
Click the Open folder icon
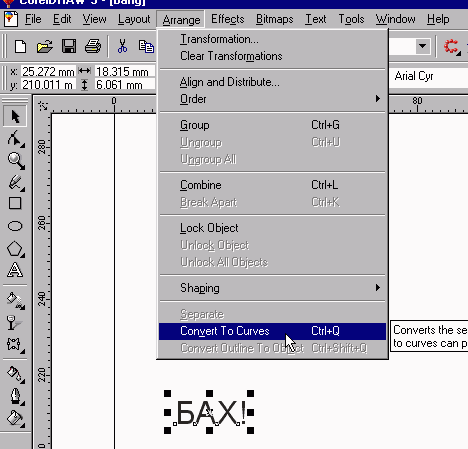[45, 46]
